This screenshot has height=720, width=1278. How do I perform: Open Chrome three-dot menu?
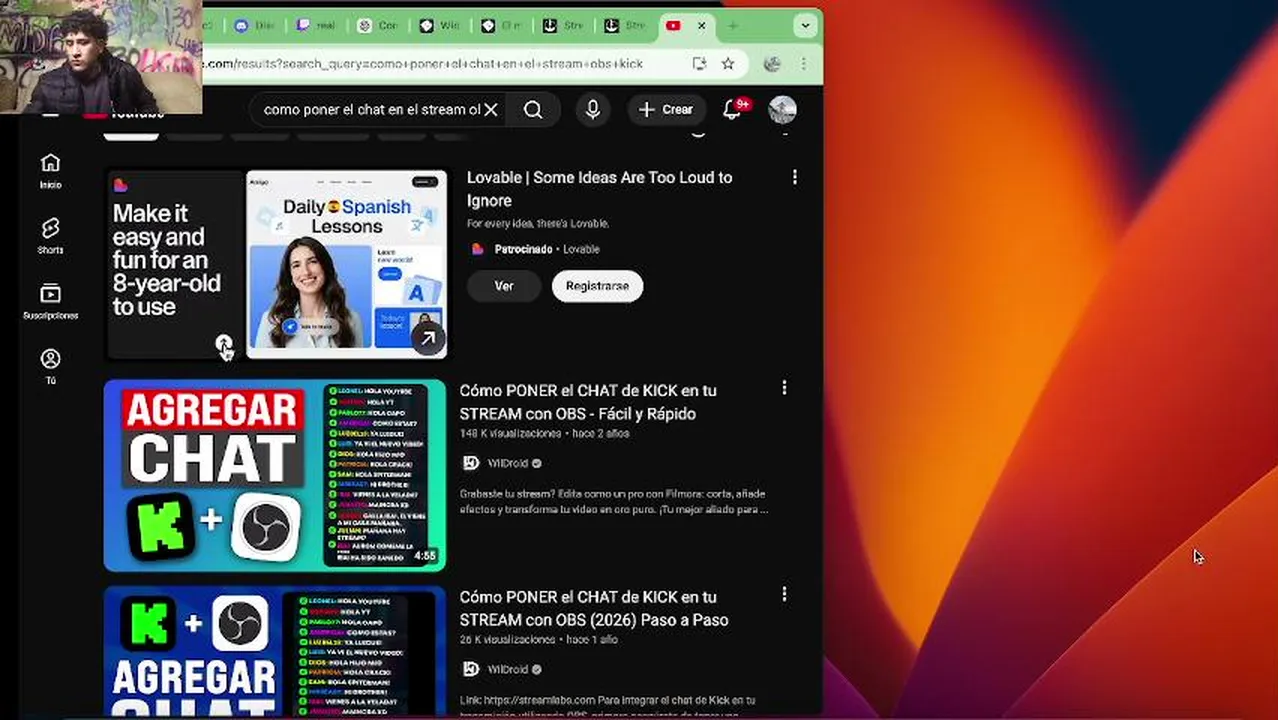[x=803, y=64]
